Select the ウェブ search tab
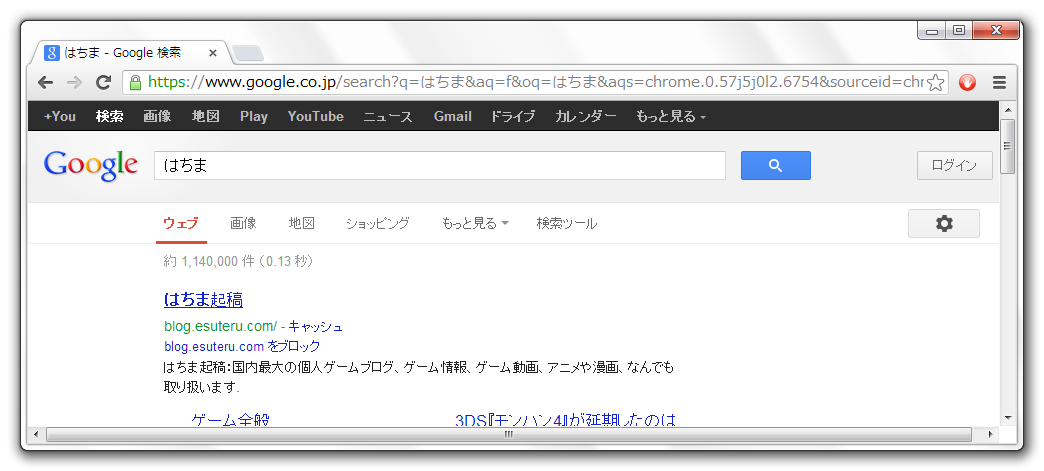The width and height of the screenshot is (1044, 471). [x=181, y=224]
